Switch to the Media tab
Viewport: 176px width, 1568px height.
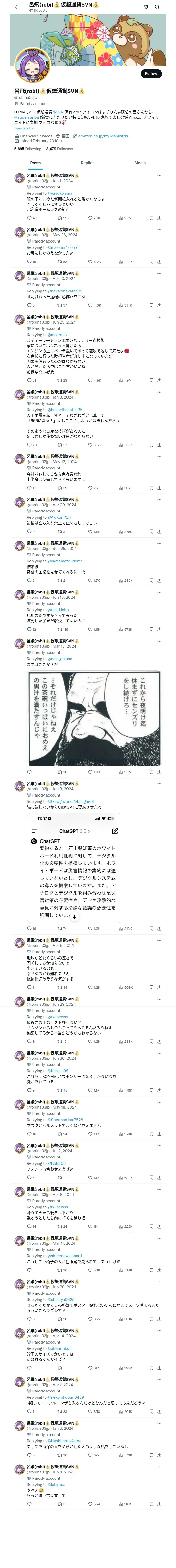click(140, 163)
